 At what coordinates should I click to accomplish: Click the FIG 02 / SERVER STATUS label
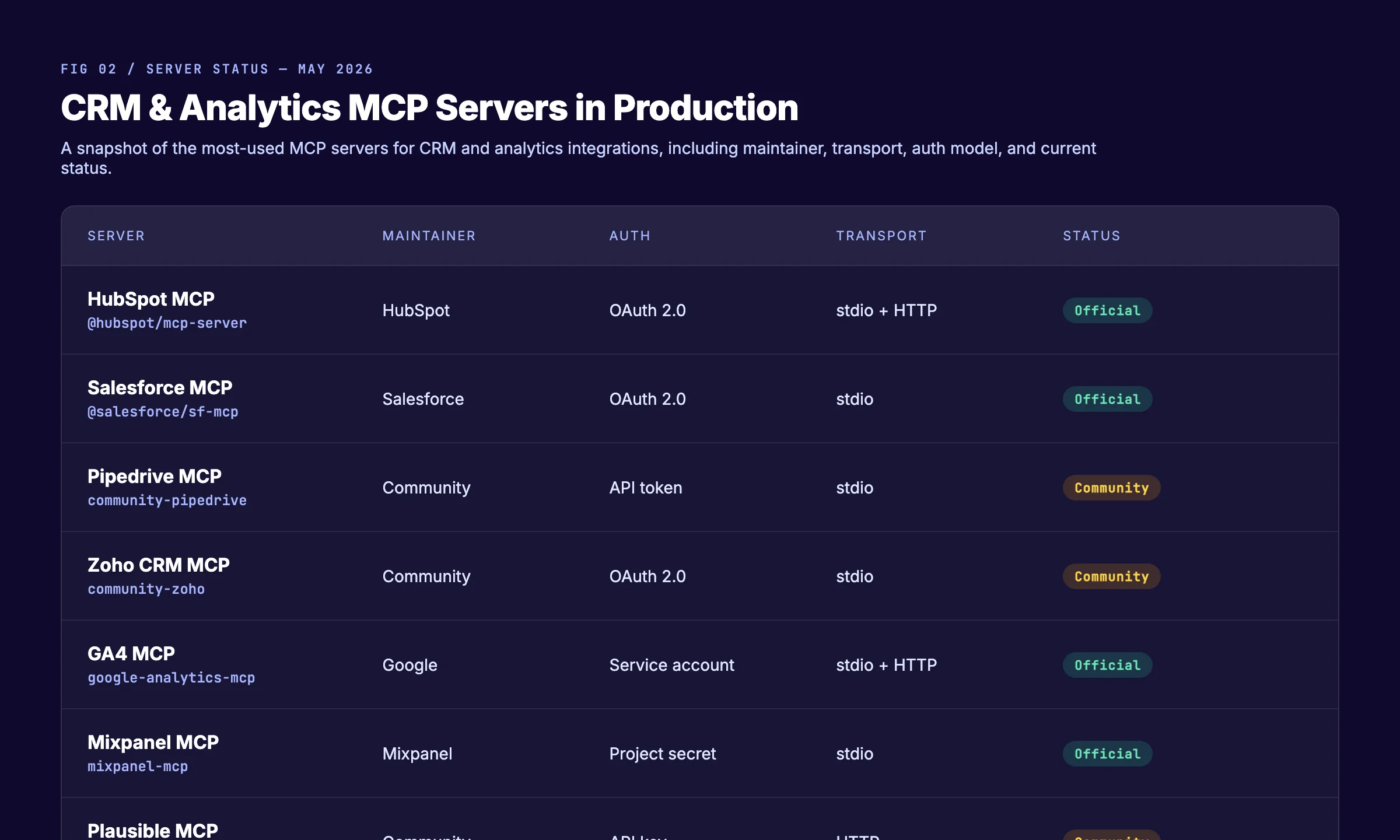pos(216,69)
